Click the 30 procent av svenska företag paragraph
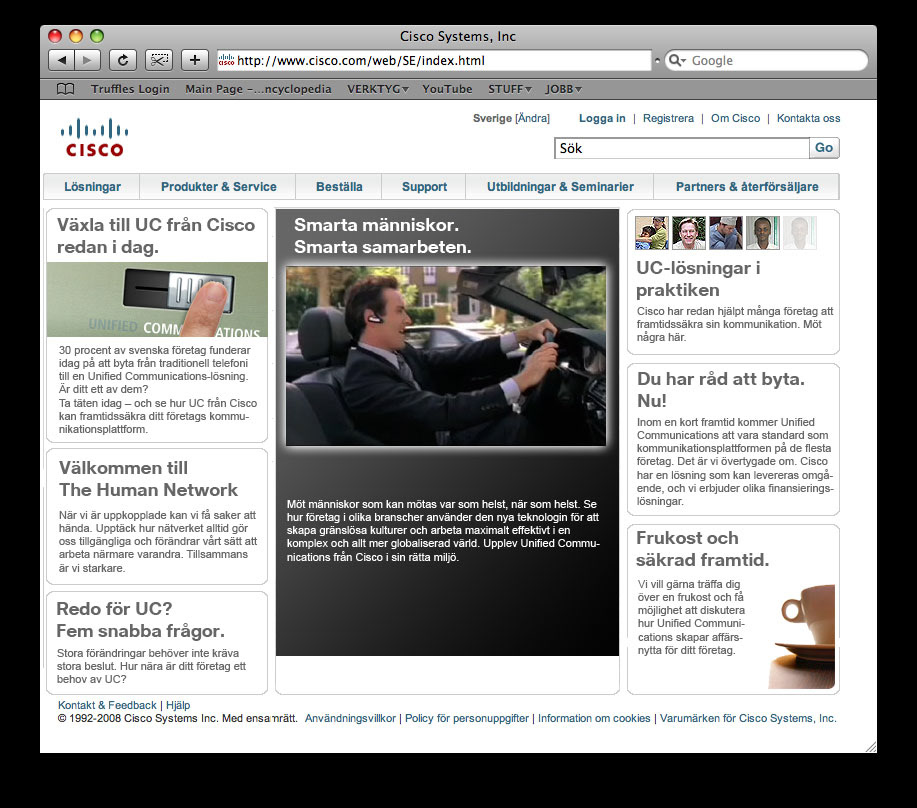917x808 pixels. coord(157,389)
